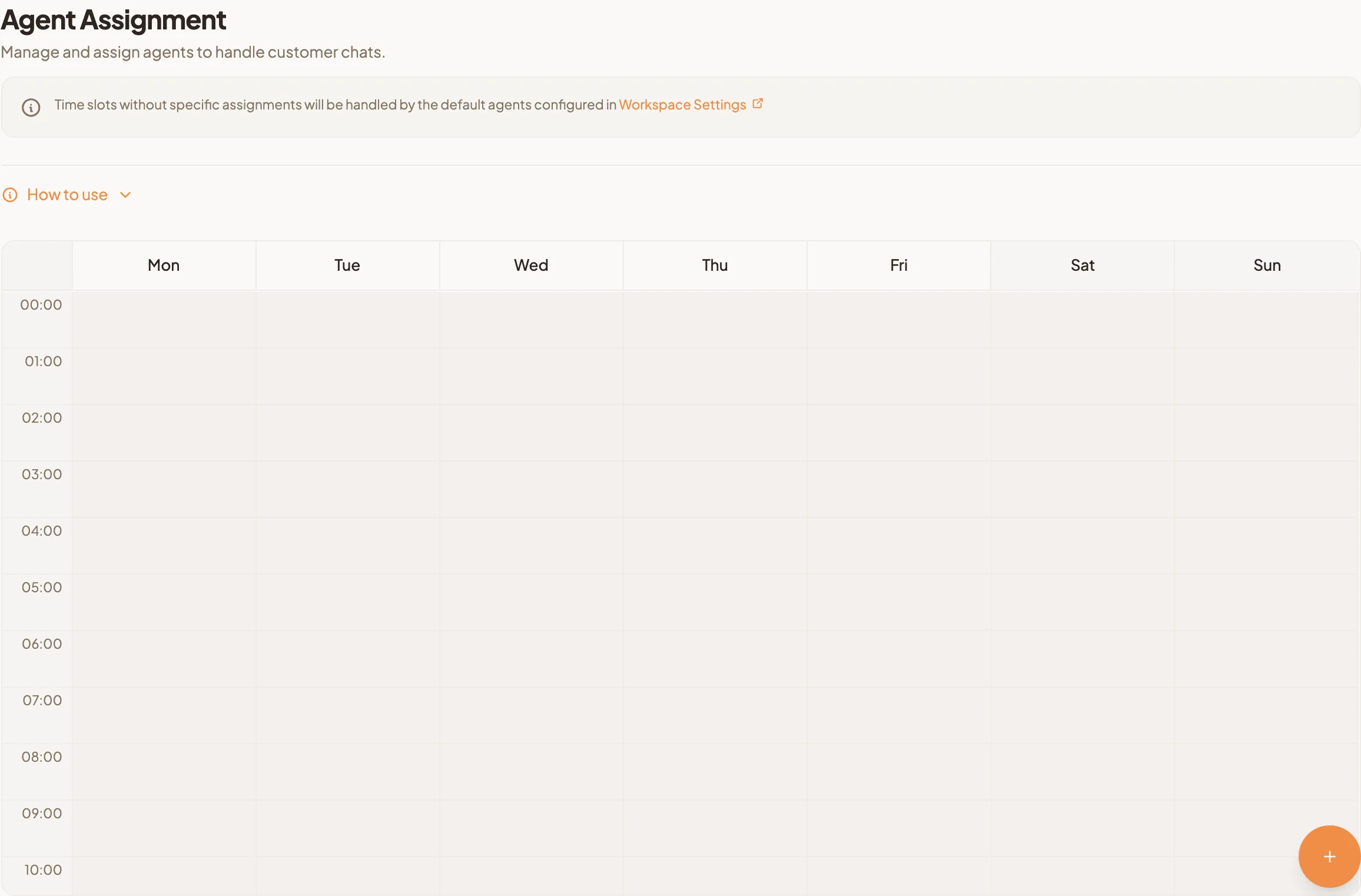This screenshot has height=896, width=1361.
Task: Click the chevron next to How to use
Action: [125, 195]
